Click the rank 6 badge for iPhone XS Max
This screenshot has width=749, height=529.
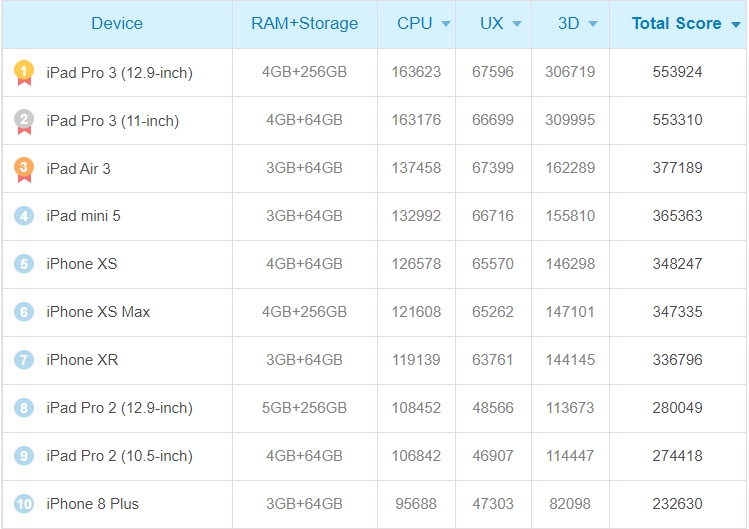point(24,312)
